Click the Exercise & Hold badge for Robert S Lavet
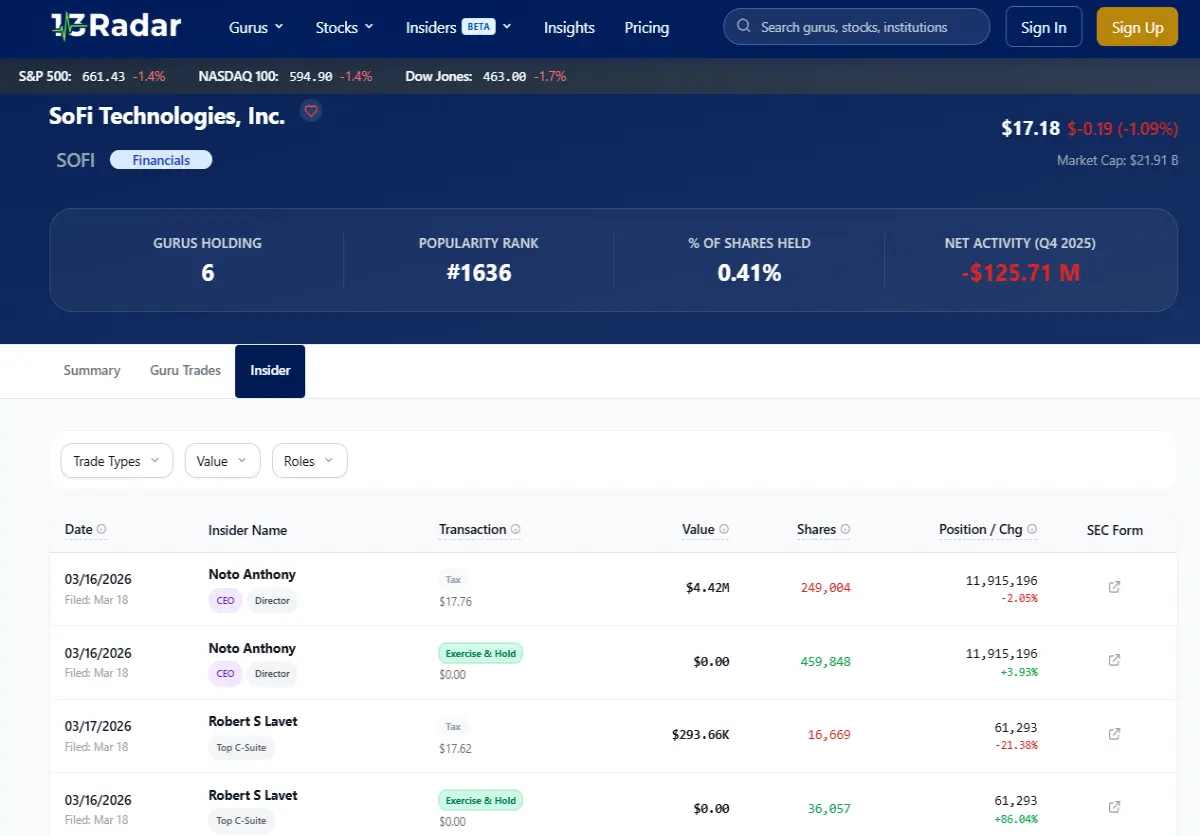Image resolution: width=1200 pixels, height=836 pixels. pos(481,801)
